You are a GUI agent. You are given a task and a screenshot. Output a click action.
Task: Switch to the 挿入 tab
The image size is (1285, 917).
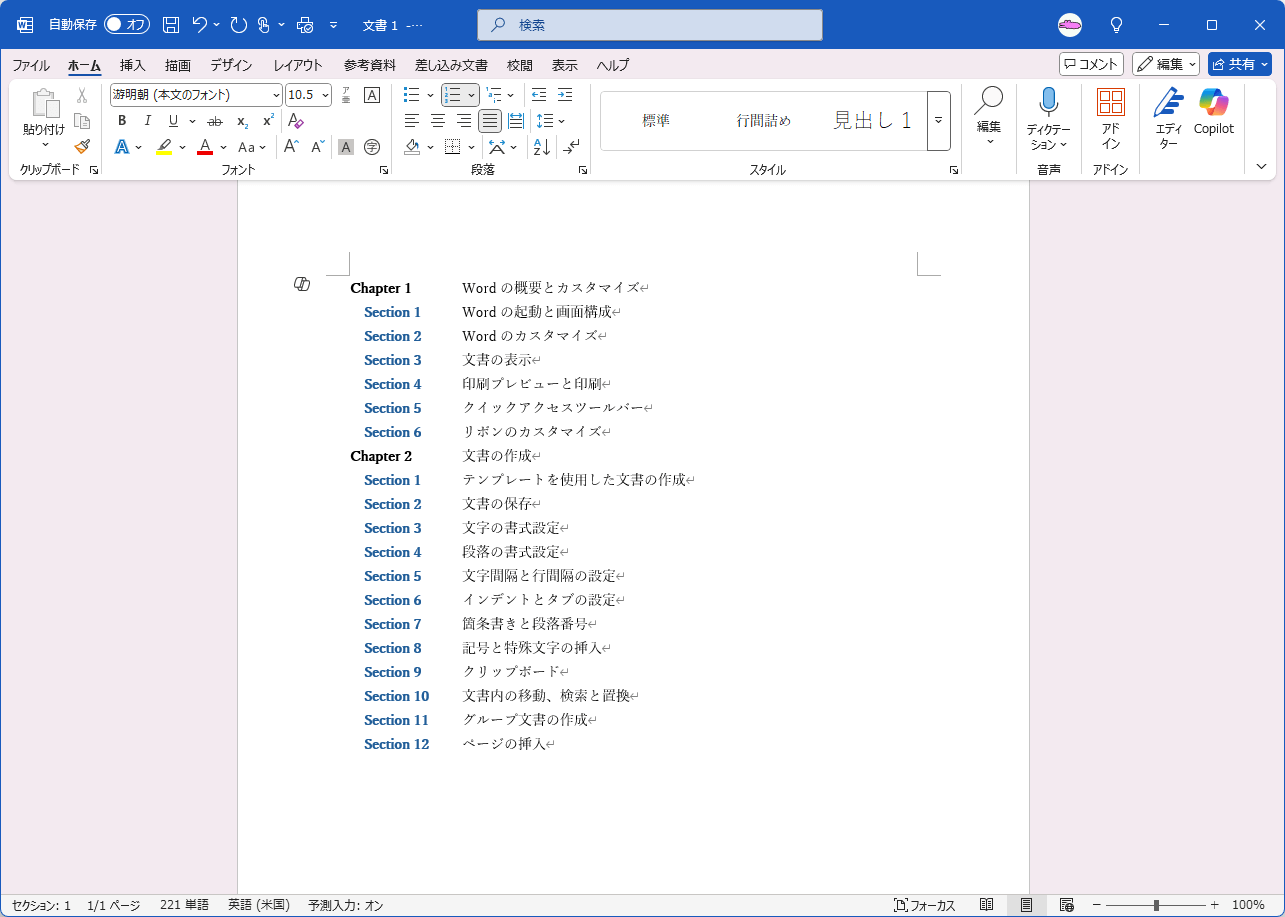132,65
